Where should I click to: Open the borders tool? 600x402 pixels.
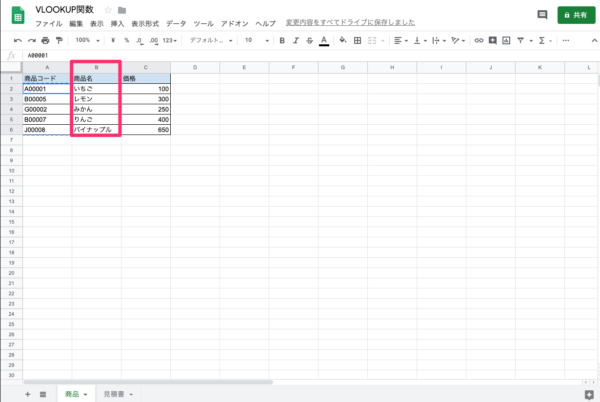tap(357, 41)
